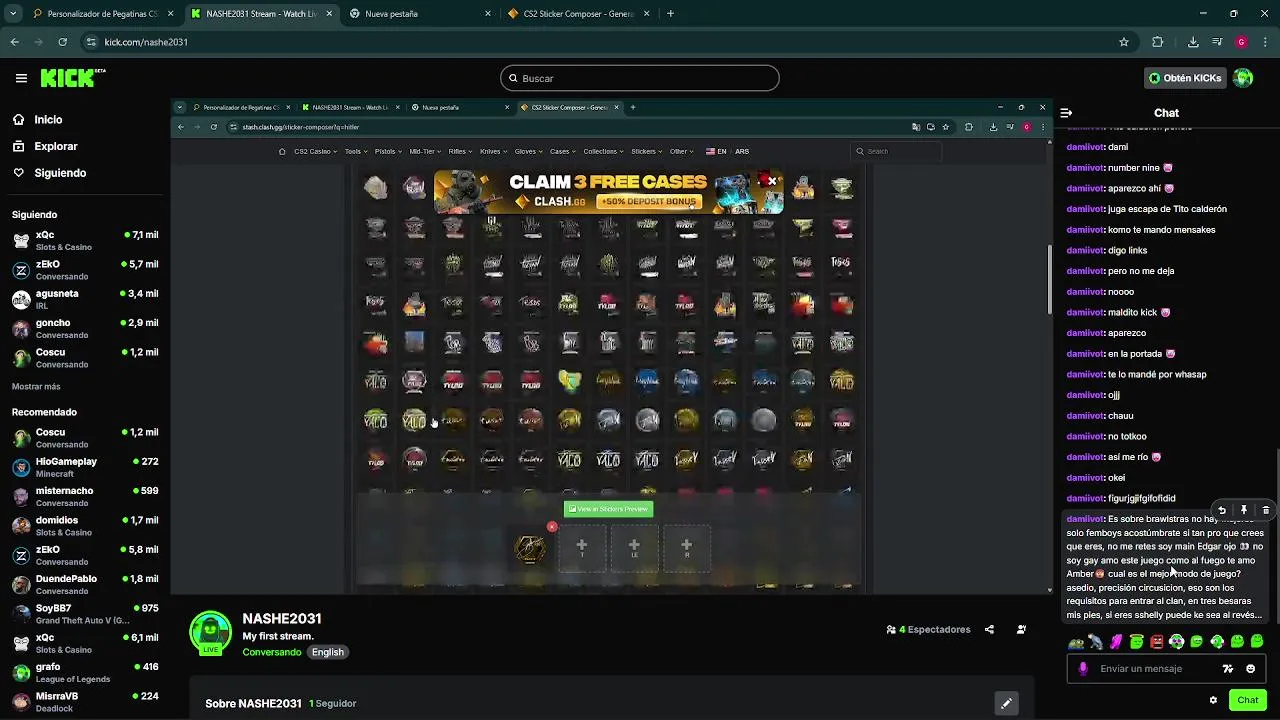
Task: Click the NASHE2031 channel avatar
Action: pos(210,633)
